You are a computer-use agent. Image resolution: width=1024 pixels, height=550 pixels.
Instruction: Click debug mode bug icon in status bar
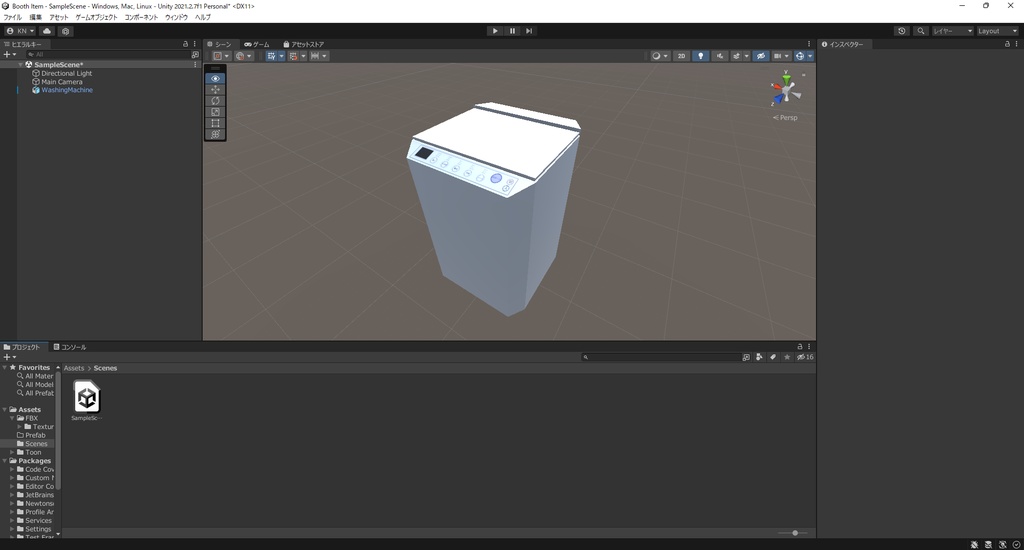pos(974,544)
